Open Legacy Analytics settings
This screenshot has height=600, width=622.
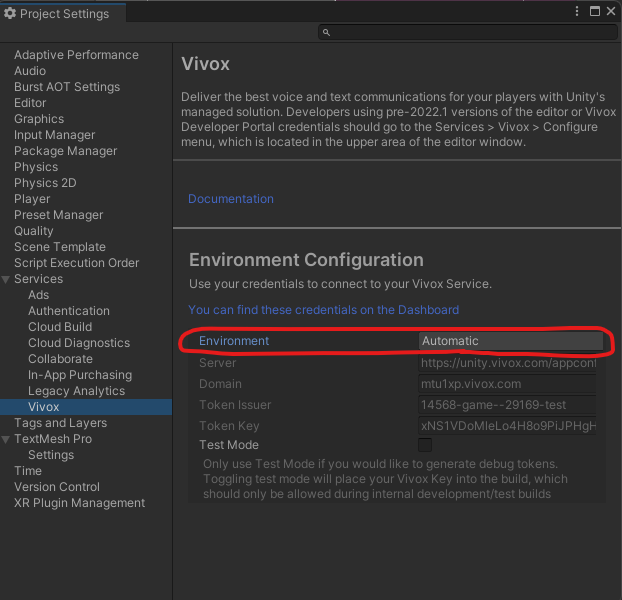pos(77,391)
